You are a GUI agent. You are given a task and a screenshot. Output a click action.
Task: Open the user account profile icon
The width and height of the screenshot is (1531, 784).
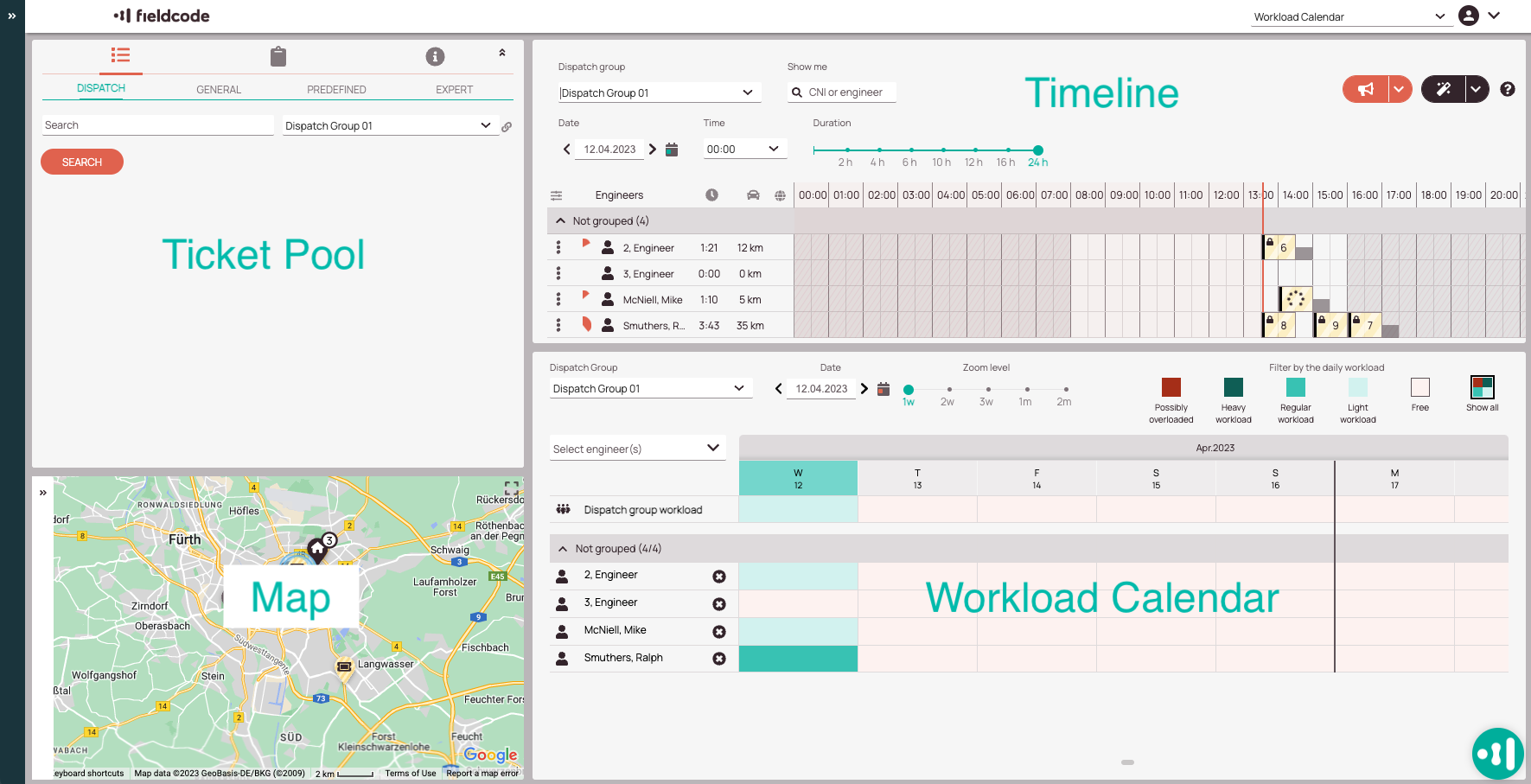pos(1468,16)
